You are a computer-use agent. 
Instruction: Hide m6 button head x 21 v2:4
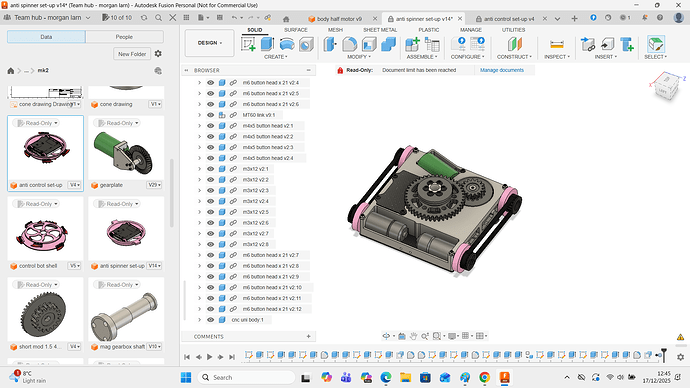coord(210,82)
